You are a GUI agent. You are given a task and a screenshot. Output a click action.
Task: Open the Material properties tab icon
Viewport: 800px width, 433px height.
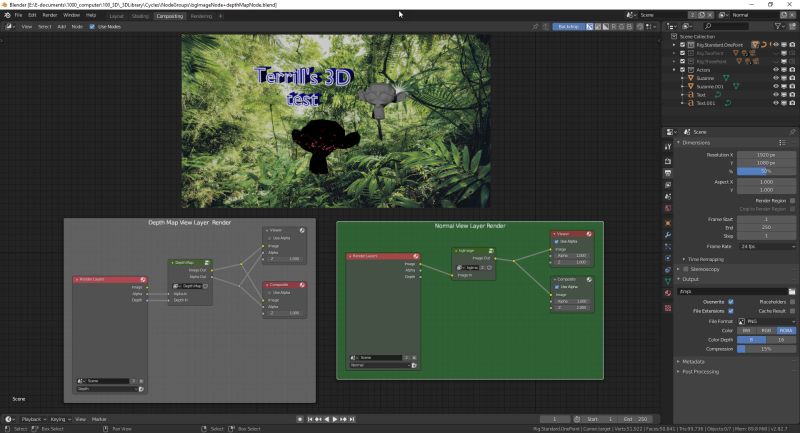pos(668,293)
